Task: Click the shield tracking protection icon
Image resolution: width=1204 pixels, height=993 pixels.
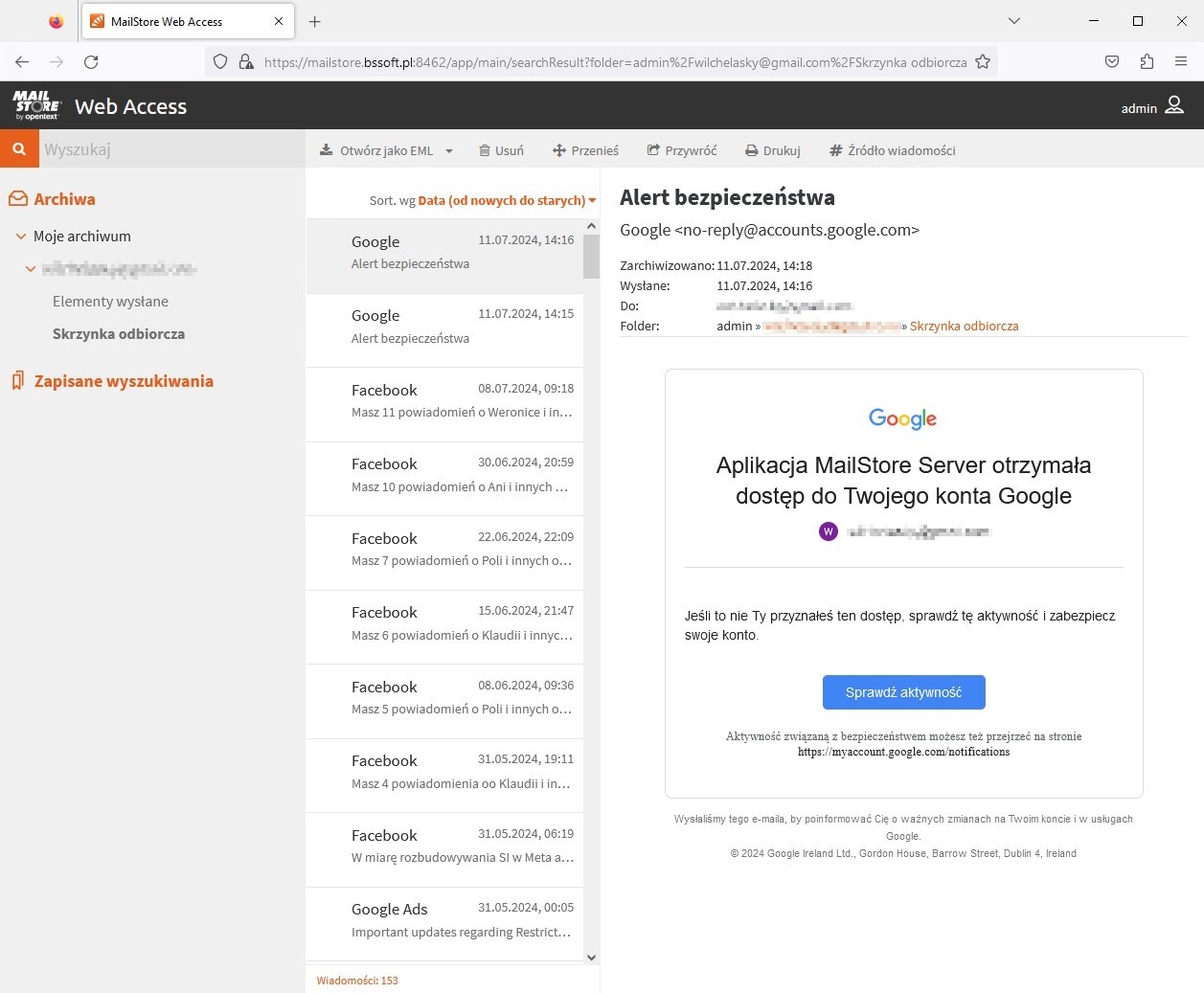Action: tap(220, 61)
